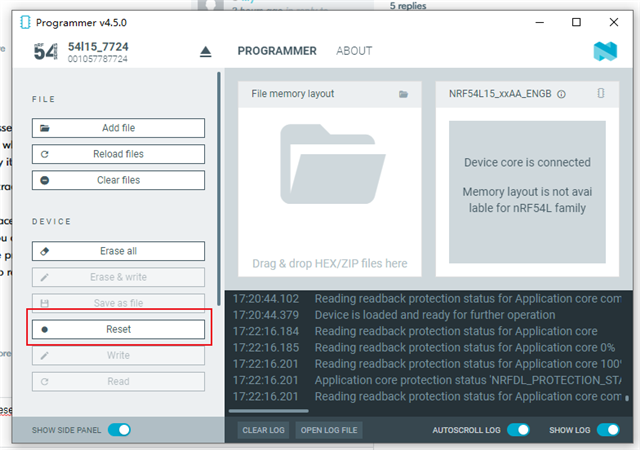640x450 pixels.
Task: Click the device name 54l15_7724
Action: pyautogui.click(x=98, y=47)
